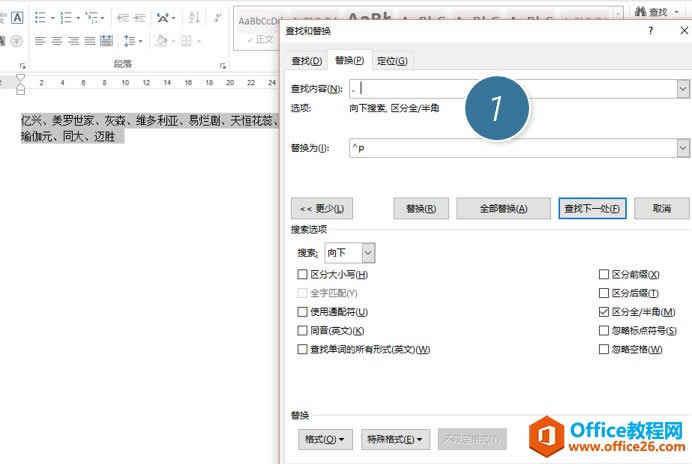Viewport: 692px width, 464px height.
Task: Click the justify align icon
Action: click(91, 41)
